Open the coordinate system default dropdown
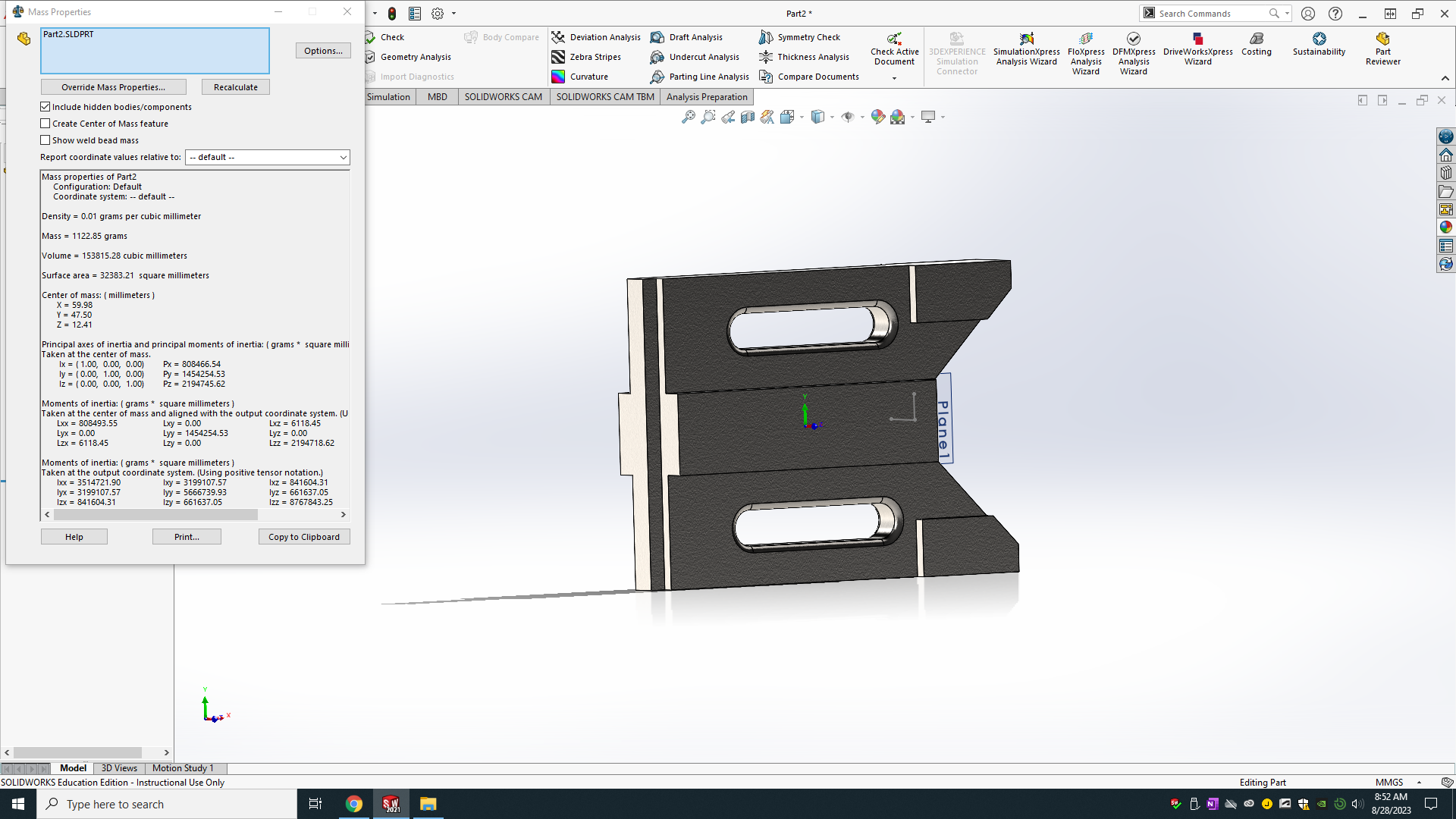The image size is (1456, 819). coord(267,157)
